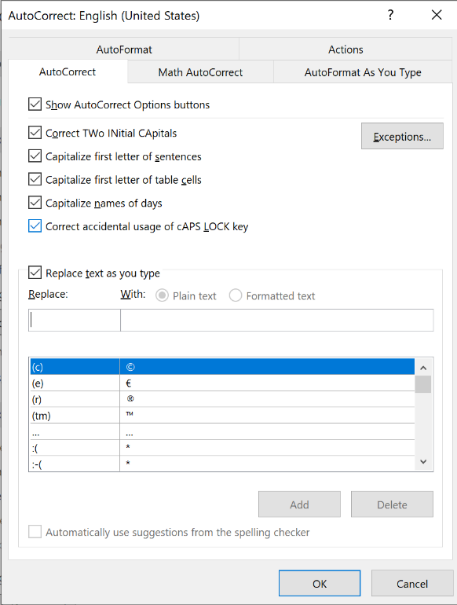
Task: Switch to the AutoFormat tab
Action: coord(124,49)
